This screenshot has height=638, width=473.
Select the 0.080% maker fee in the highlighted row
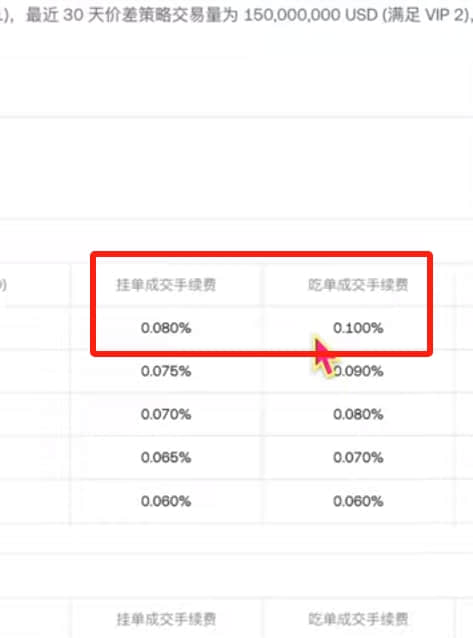(x=166, y=328)
